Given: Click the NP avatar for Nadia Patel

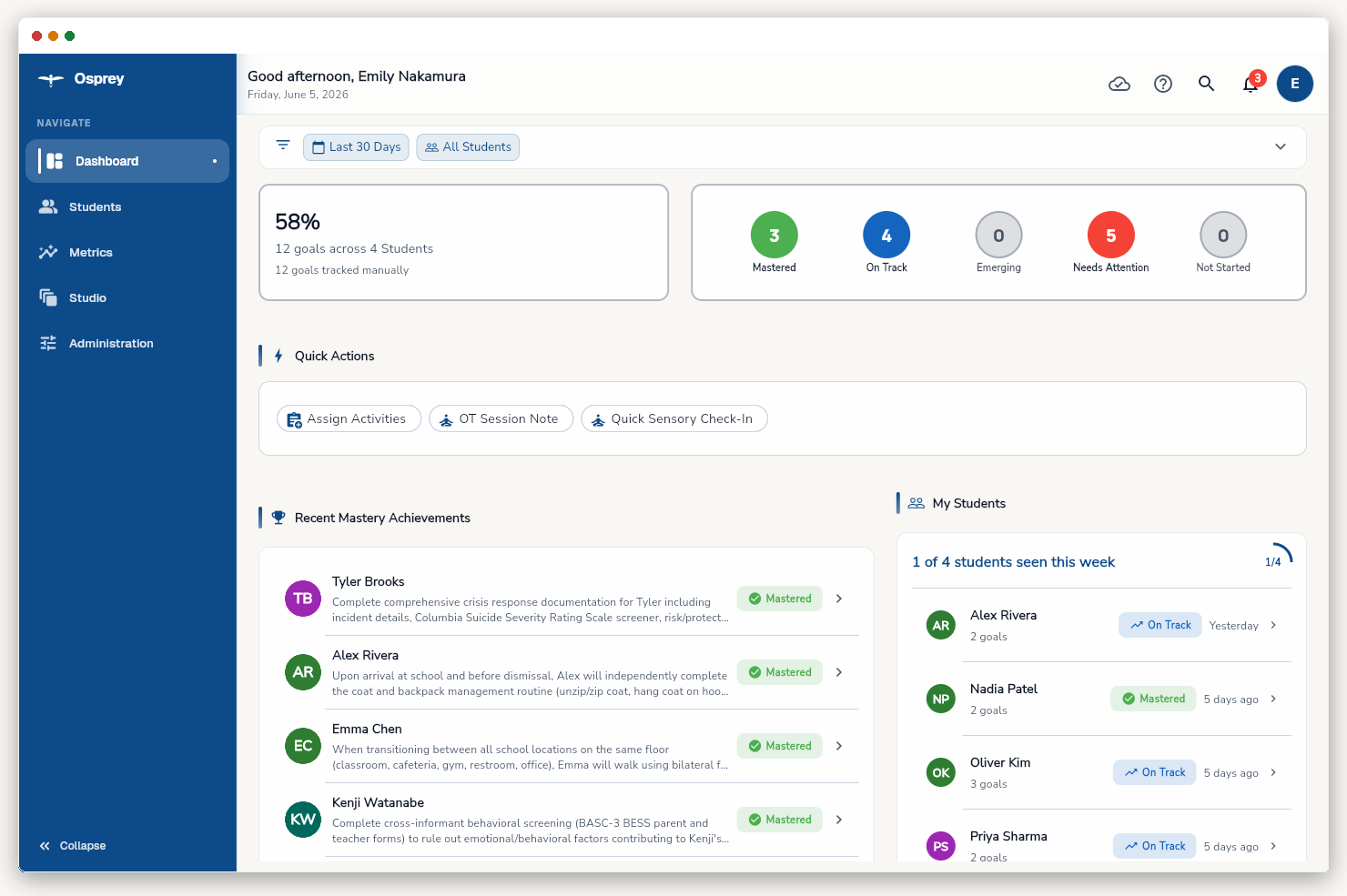Looking at the screenshot, I should point(941,699).
